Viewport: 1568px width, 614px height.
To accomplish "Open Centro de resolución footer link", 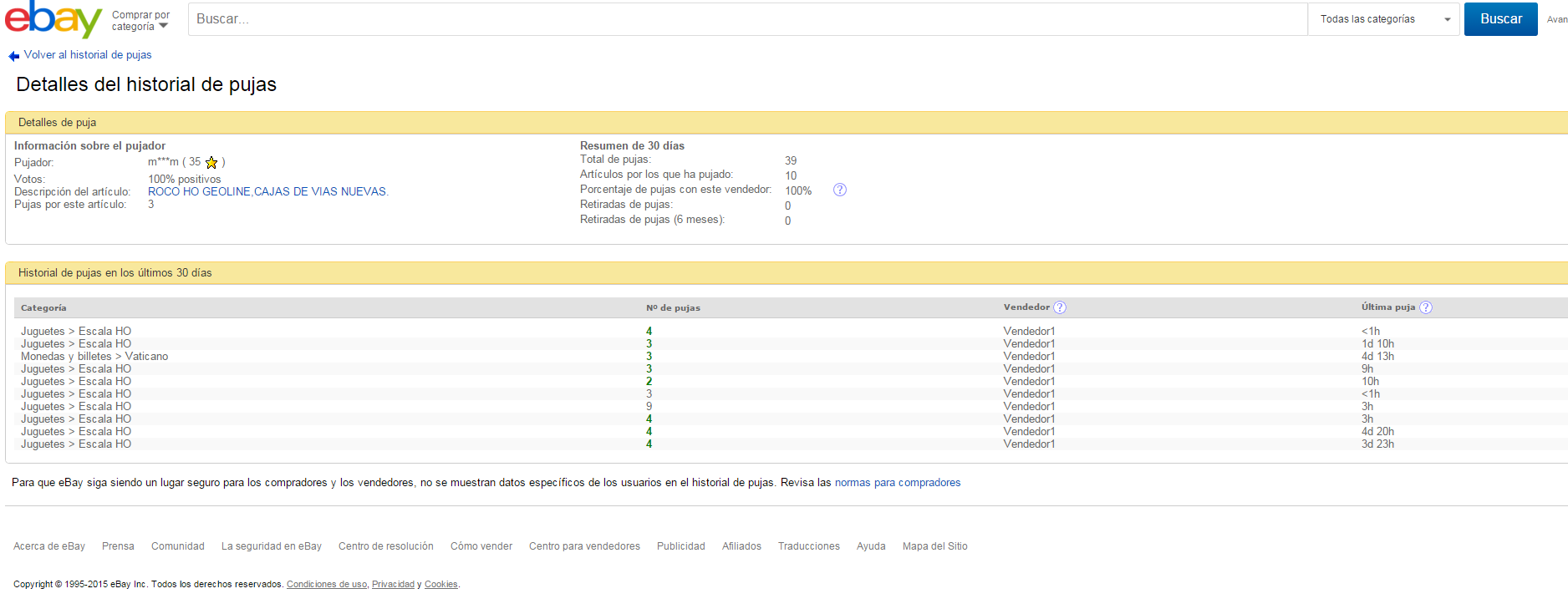I will click(x=386, y=546).
